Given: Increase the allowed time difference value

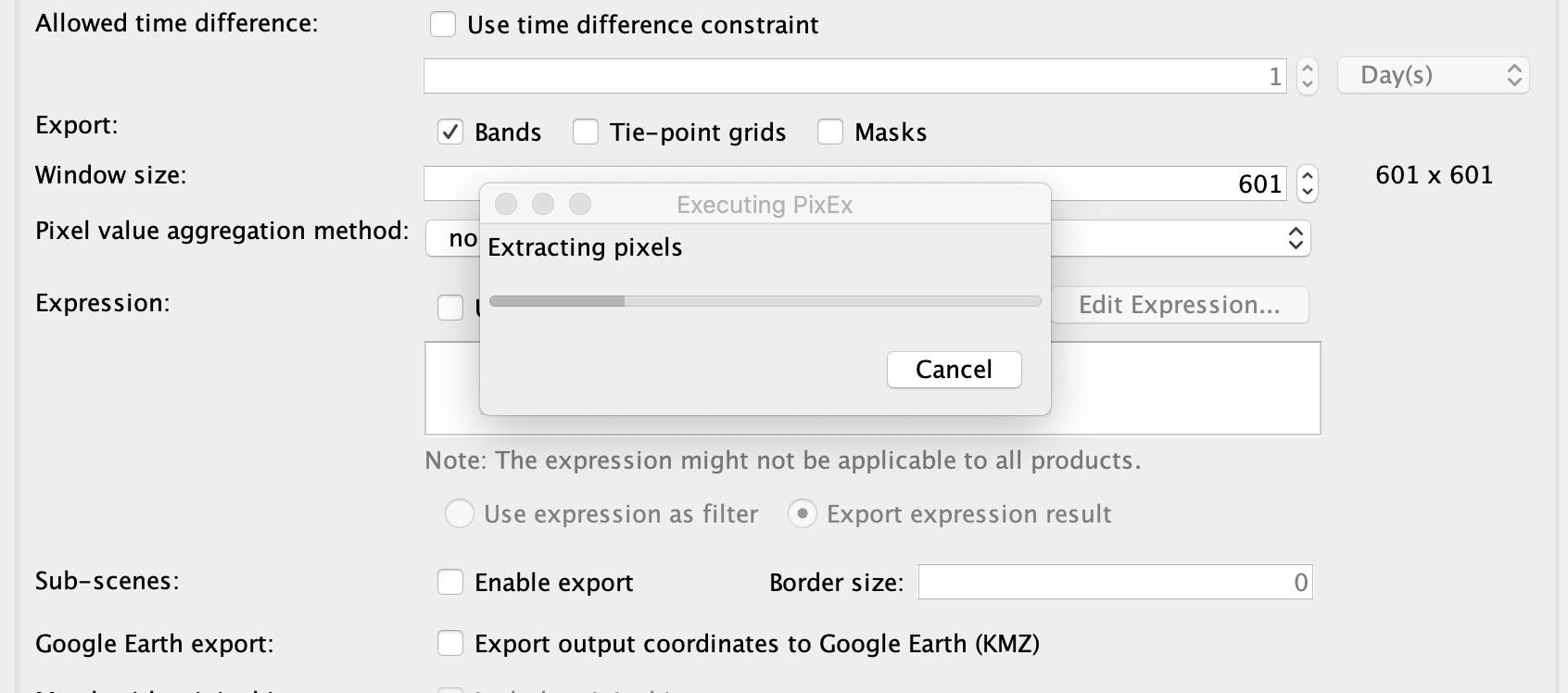Looking at the screenshot, I should [1308, 67].
